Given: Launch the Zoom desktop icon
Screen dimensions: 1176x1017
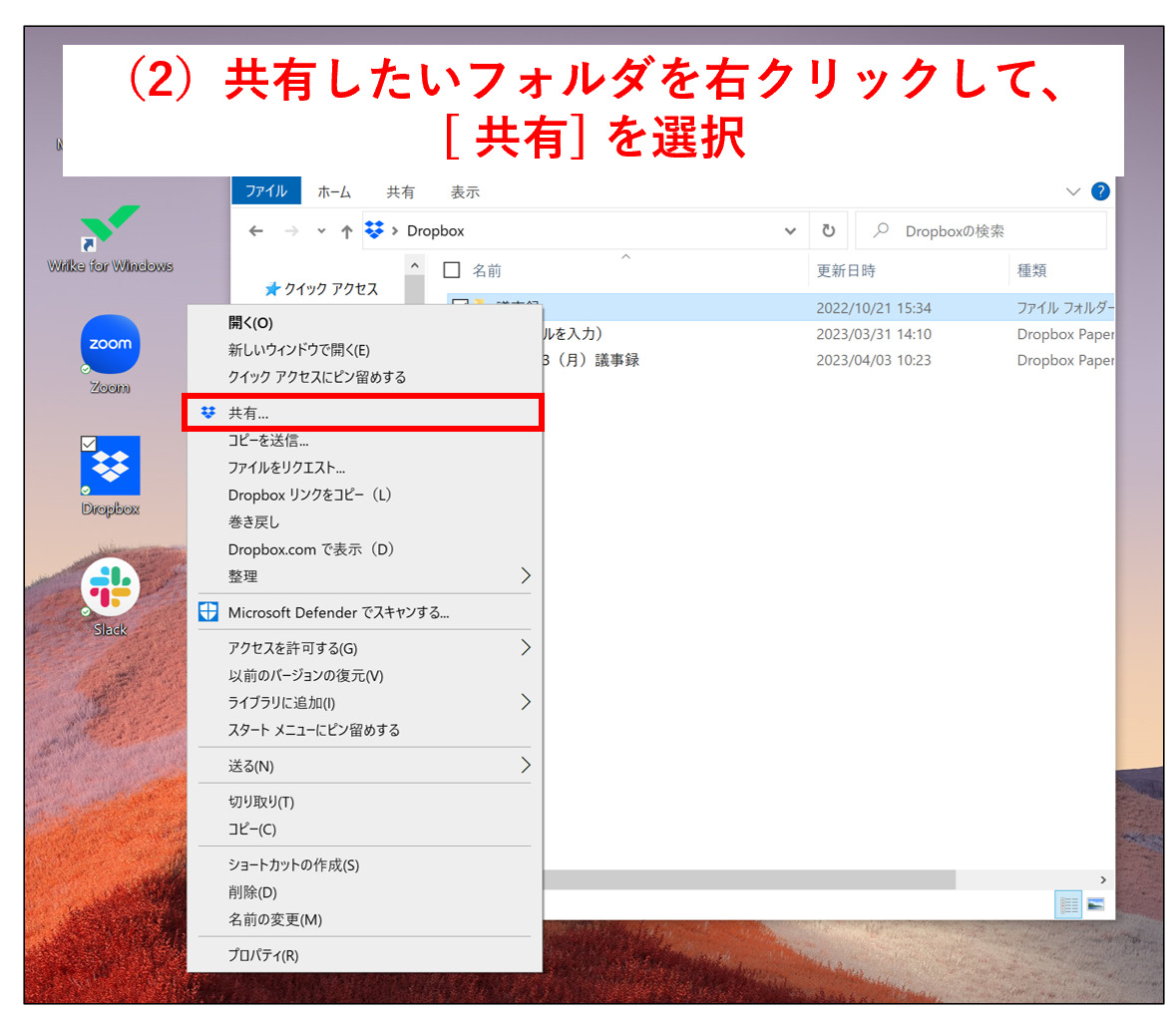Looking at the screenshot, I should tap(110, 354).
